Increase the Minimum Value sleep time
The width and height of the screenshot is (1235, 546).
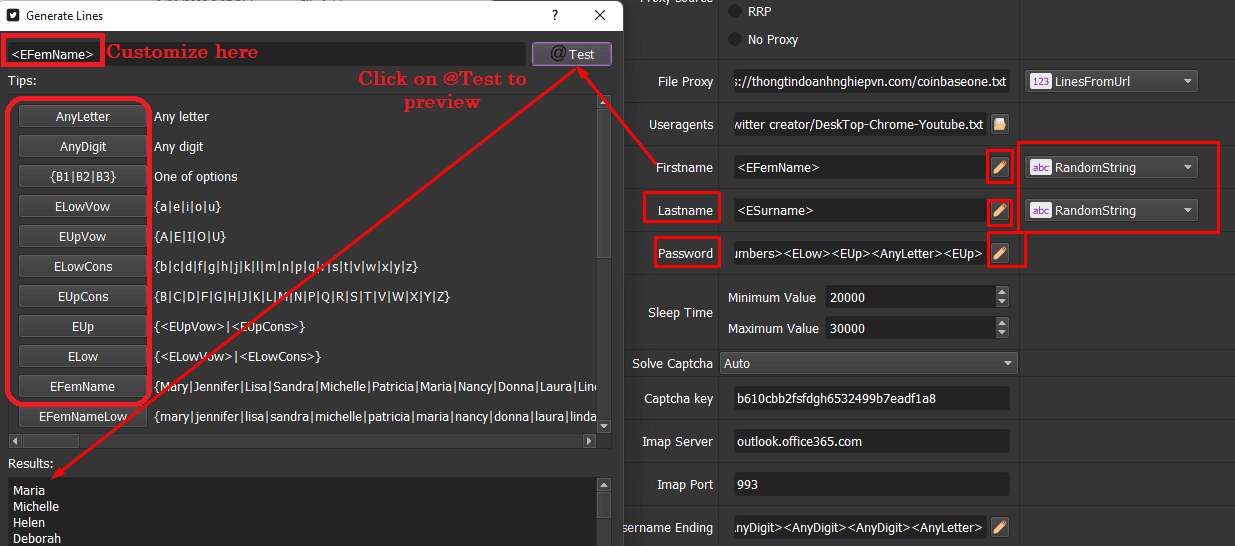coord(1002,293)
